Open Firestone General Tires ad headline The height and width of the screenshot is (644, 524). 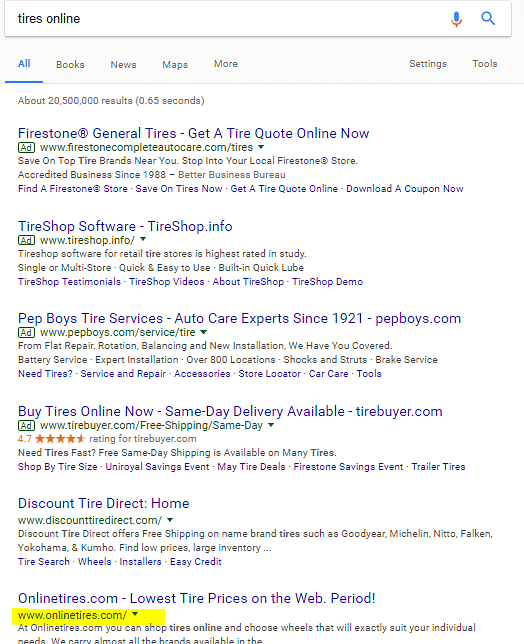(x=193, y=133)
